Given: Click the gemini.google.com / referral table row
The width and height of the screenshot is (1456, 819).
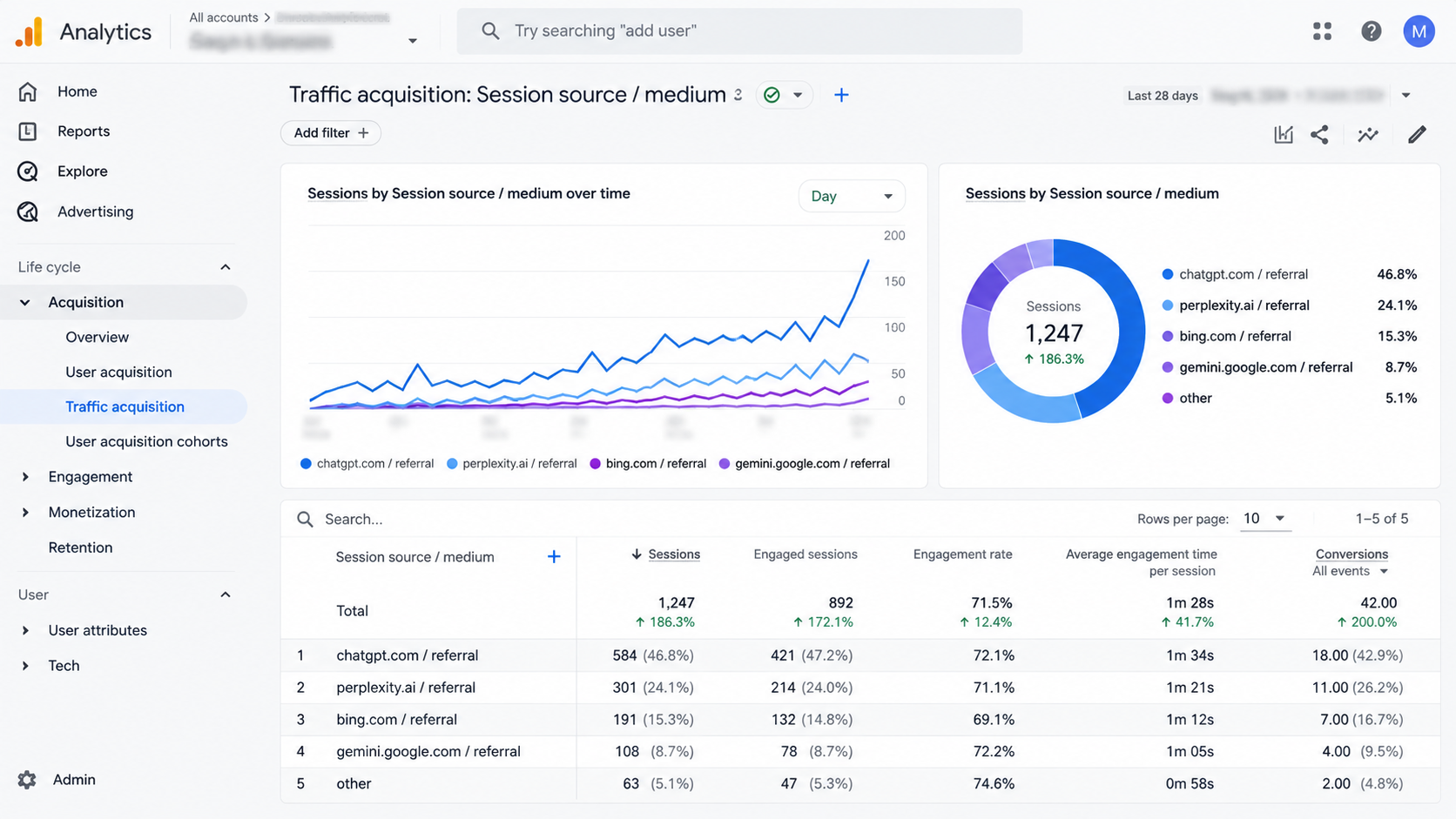Looking at the screenshot, I should 860,752.
